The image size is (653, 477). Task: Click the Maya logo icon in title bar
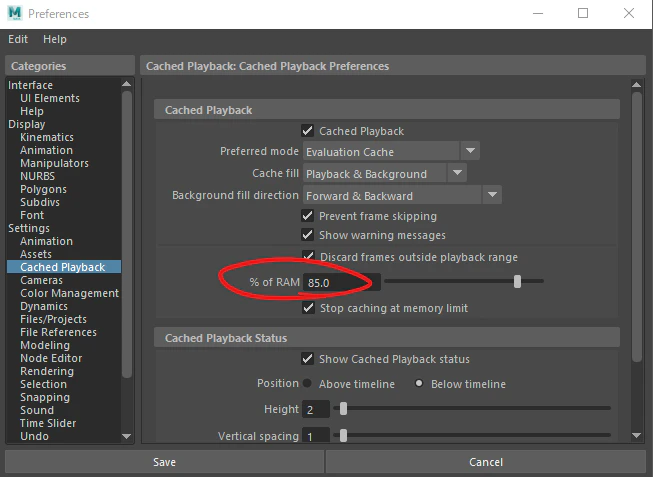click(15, 13)
